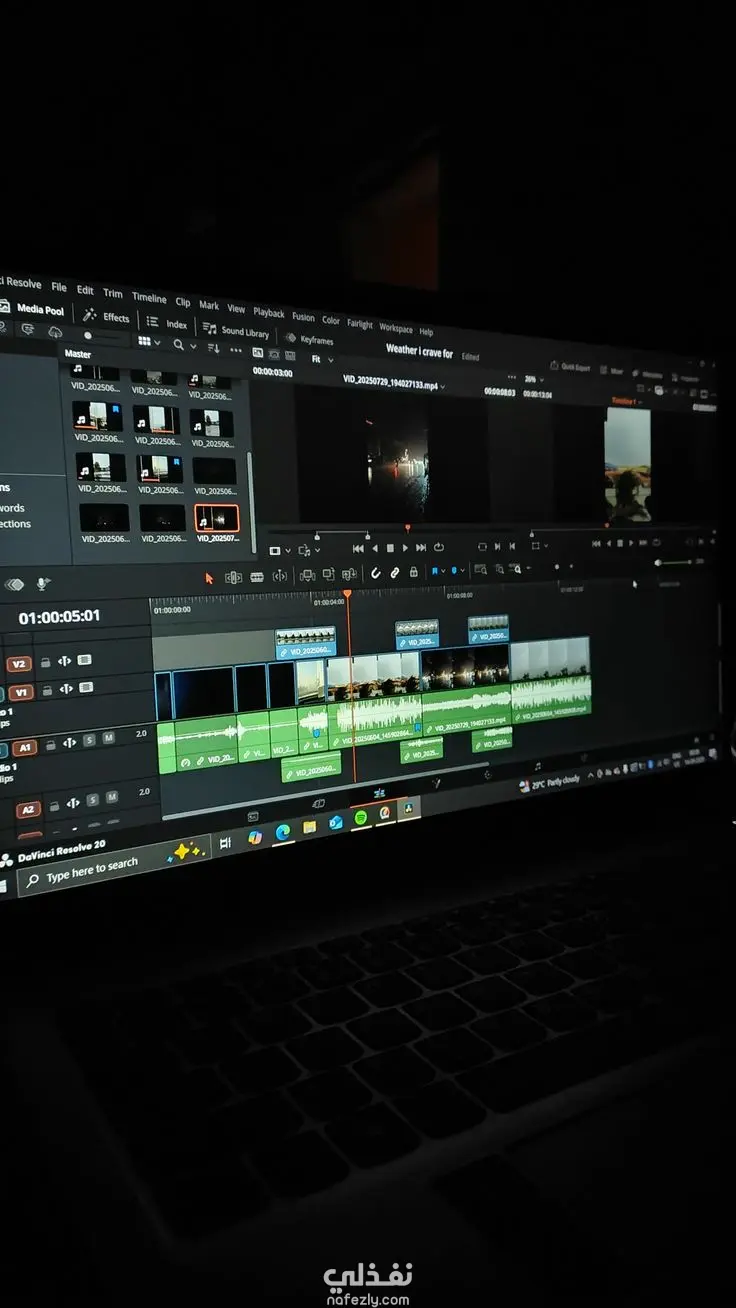Image resolution: width=736 pixels, height=1308 pixels.
Task: Open the Playback menu
Action: (x=268, y=312)
